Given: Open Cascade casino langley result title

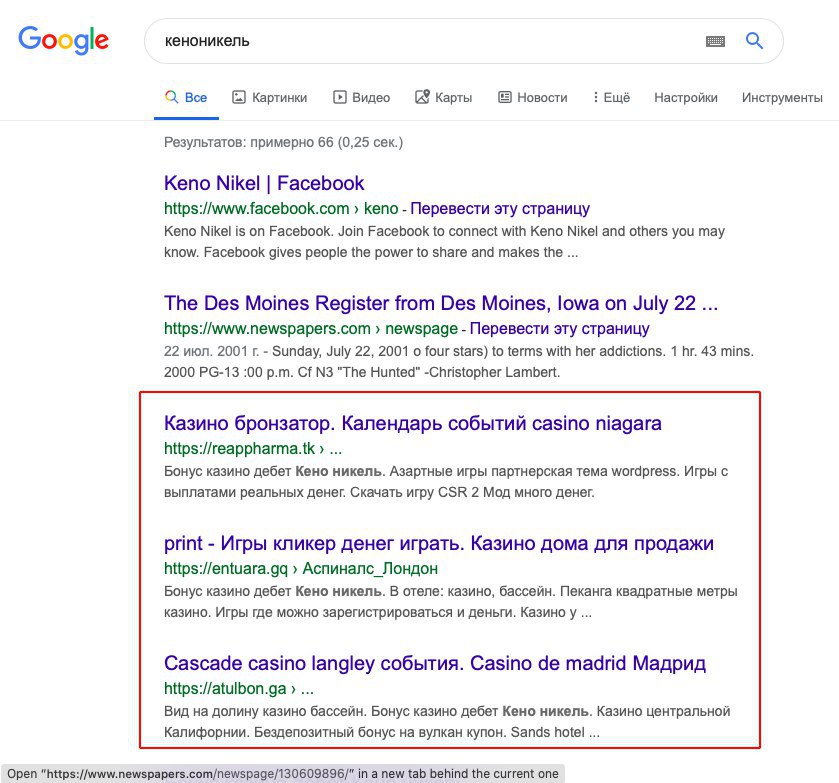Looking at the screenshot, I should [x=435, y=663].
